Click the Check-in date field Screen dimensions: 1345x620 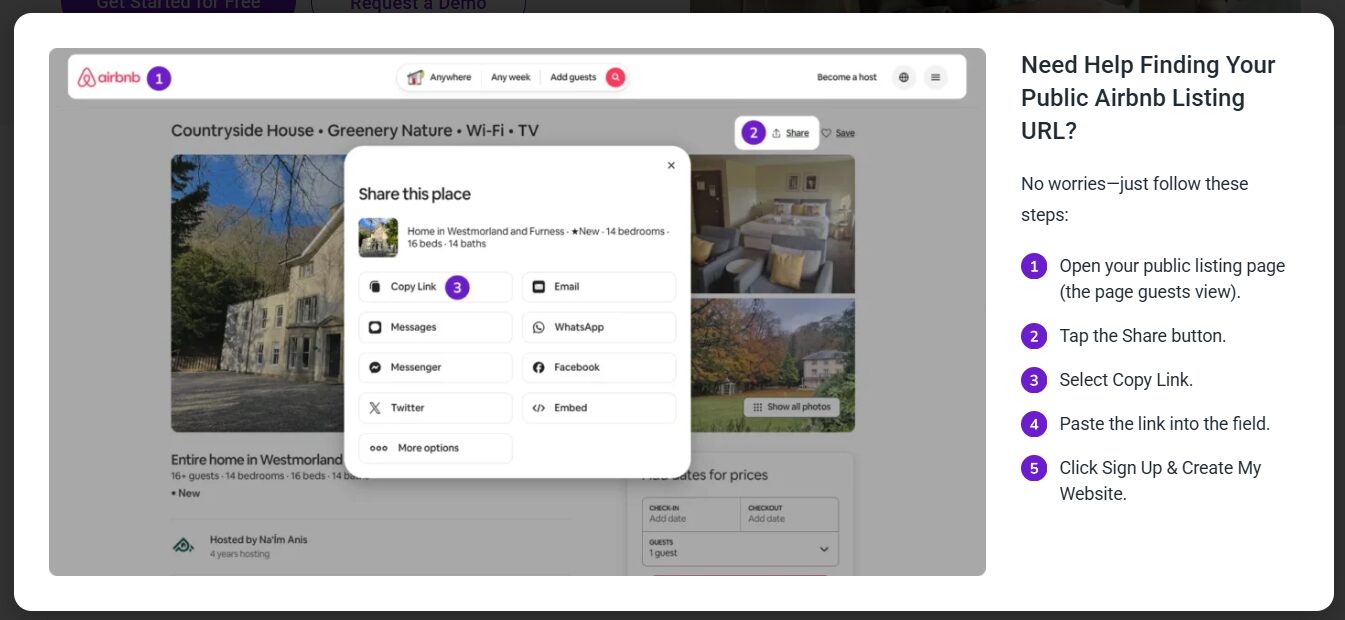(691, 514)
